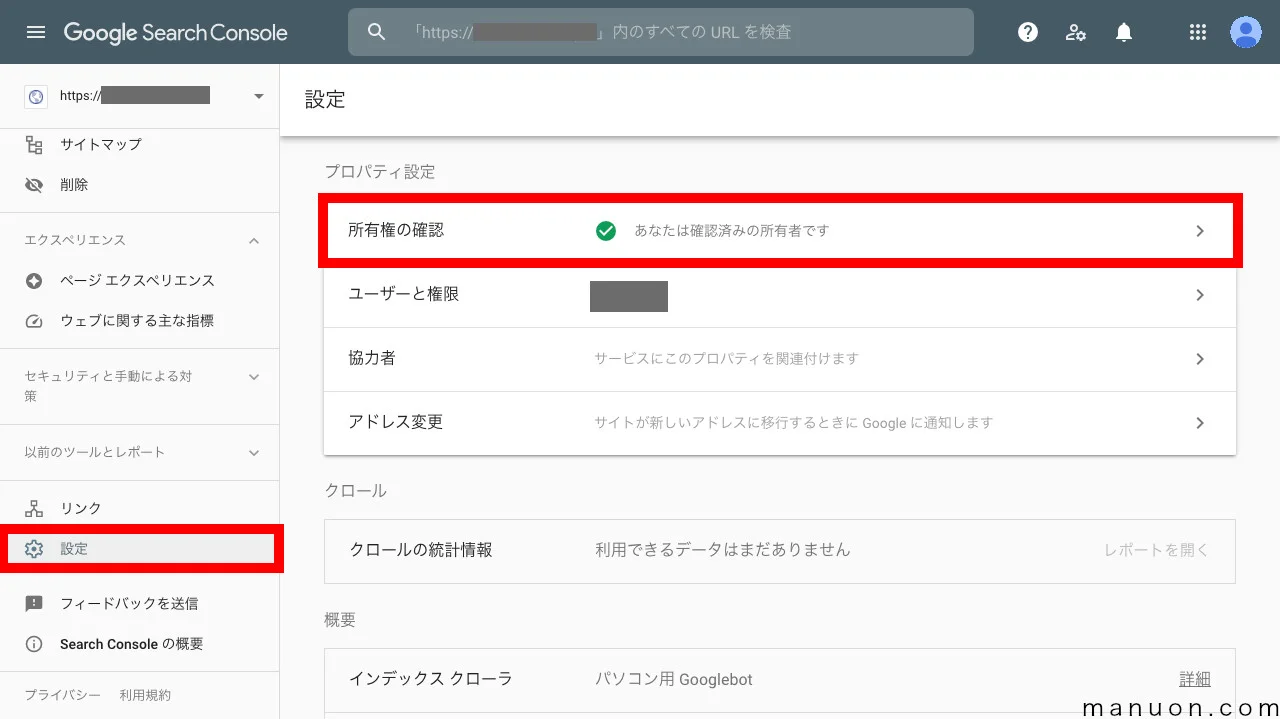Click the 協力者 label
Viewport: 1280px width, 719px height.
[x=372, y=358]
